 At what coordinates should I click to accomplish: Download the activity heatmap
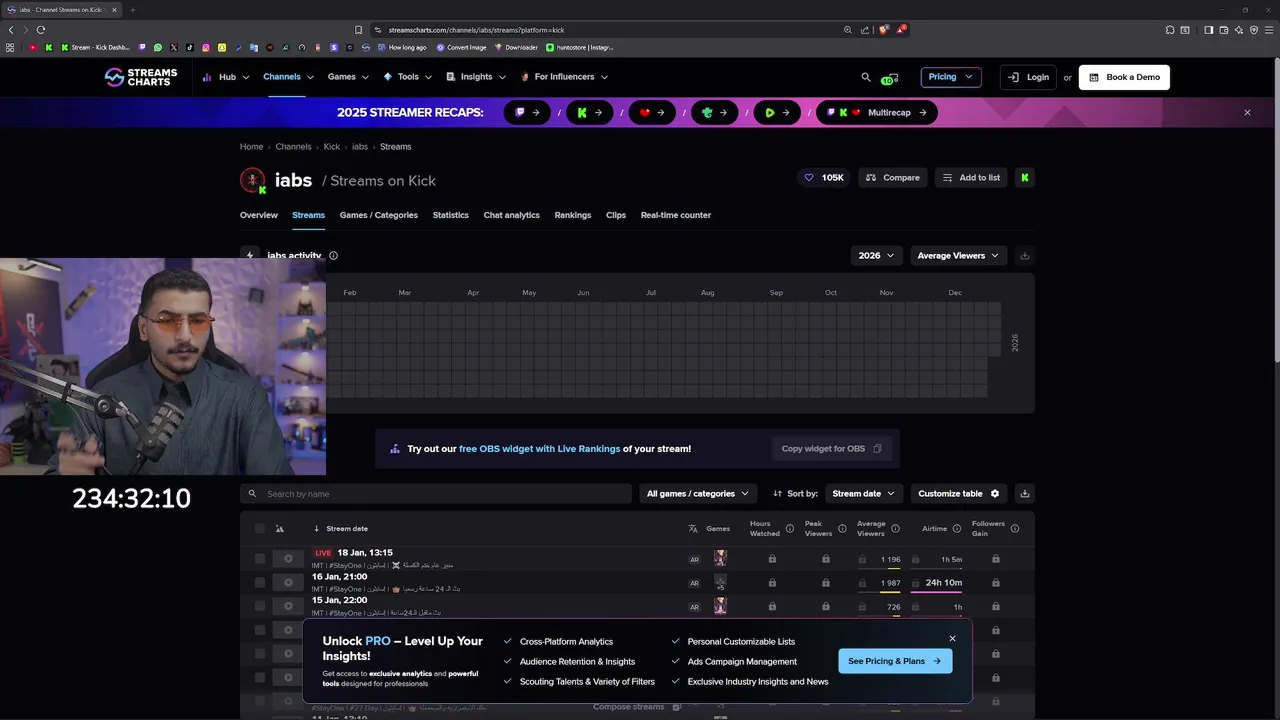(x=1024, y=256)
